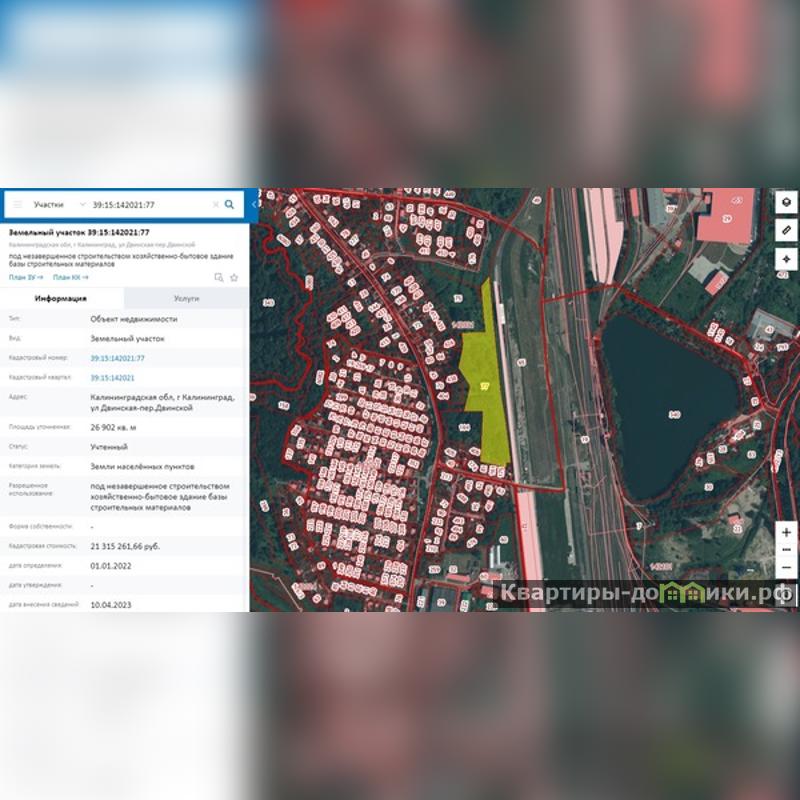Click cadastral quarter link 39:15:142021
The width and height of the screenshot is (800, 800).
(x=112, y=378)
